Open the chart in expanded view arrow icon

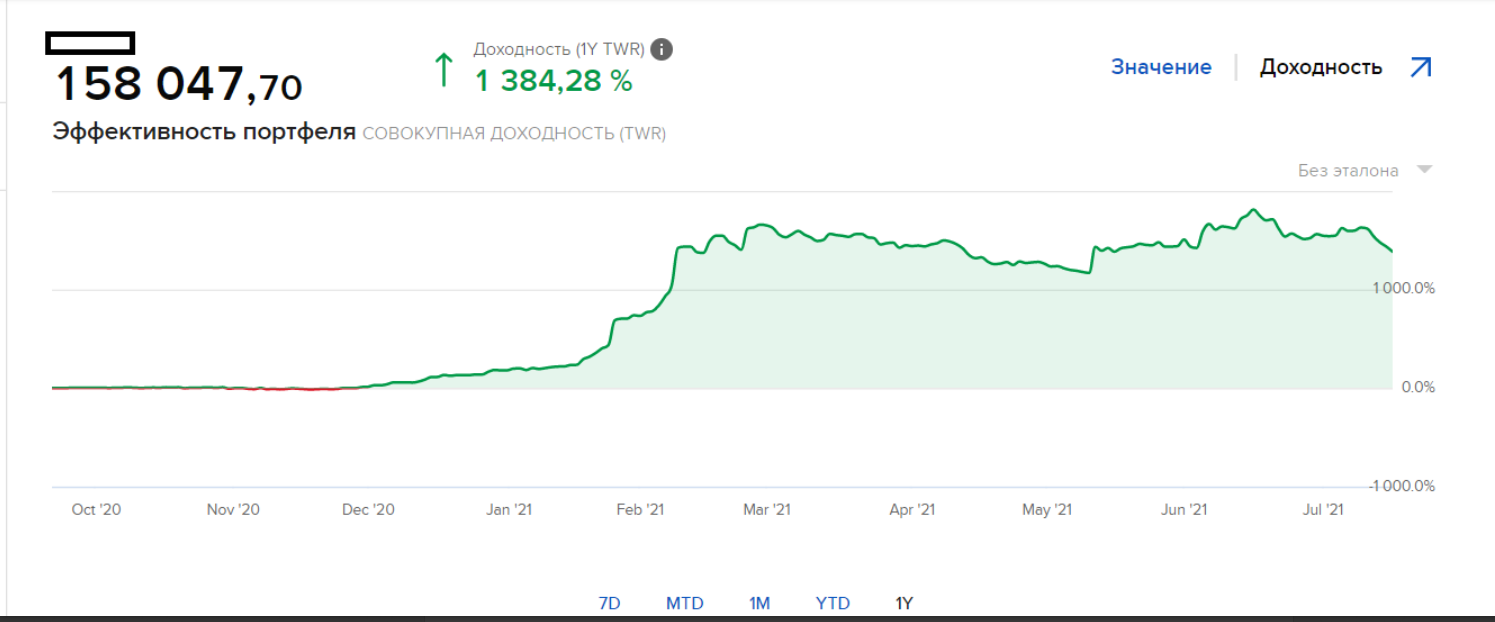point(1420,67)
